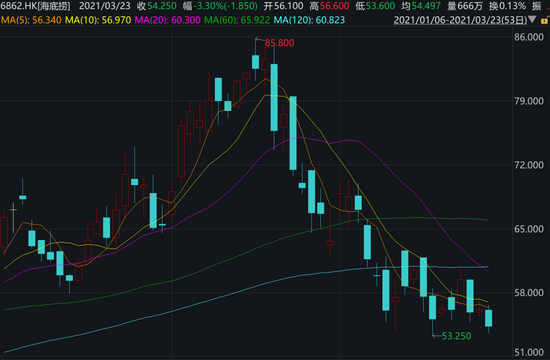Click the 72.000 price axis label
This screenshot has height=360, width=550.
click(x=529, y=165)
